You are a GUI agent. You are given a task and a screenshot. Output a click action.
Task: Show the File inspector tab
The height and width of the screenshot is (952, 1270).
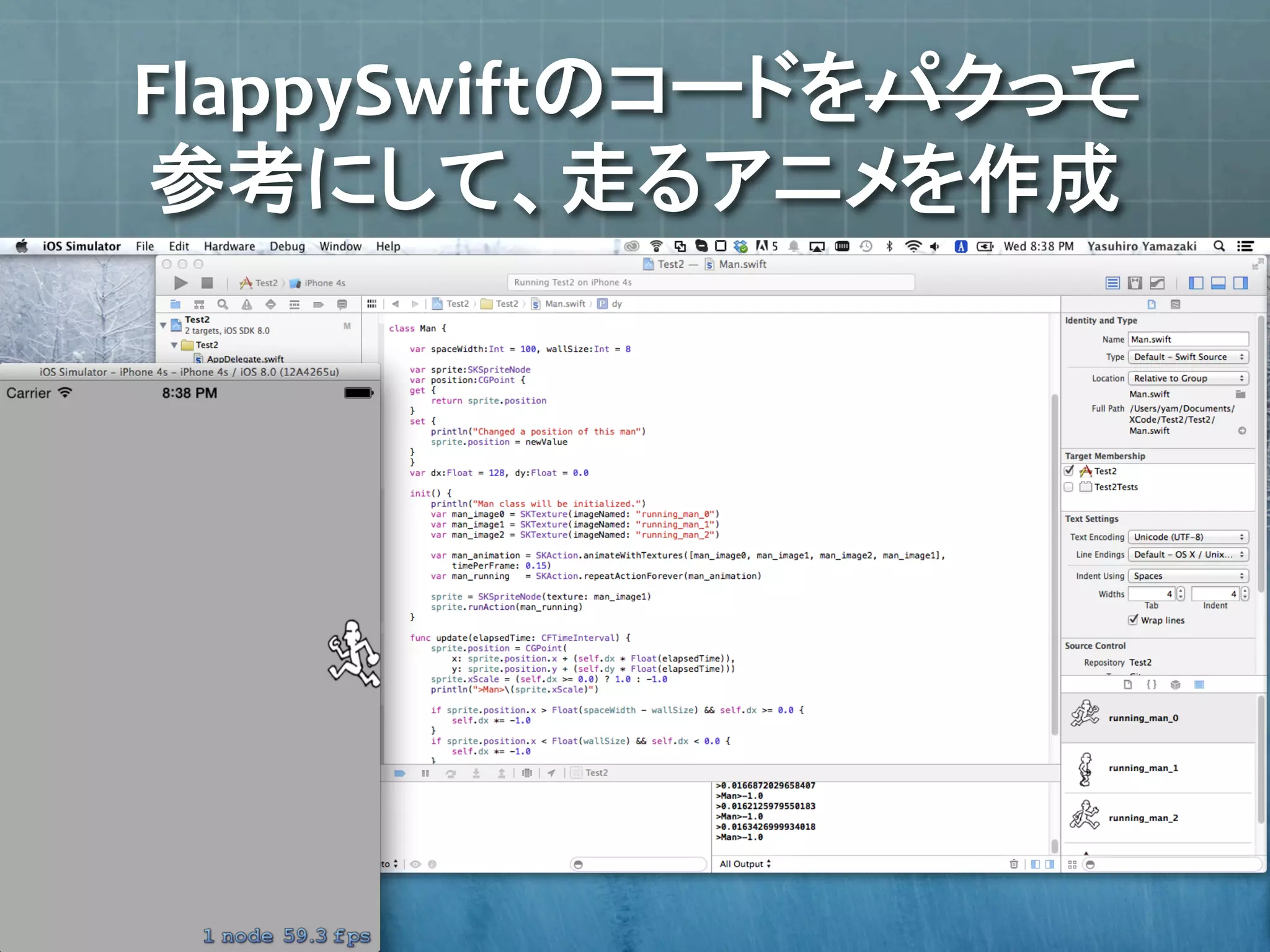point(1152,304)
